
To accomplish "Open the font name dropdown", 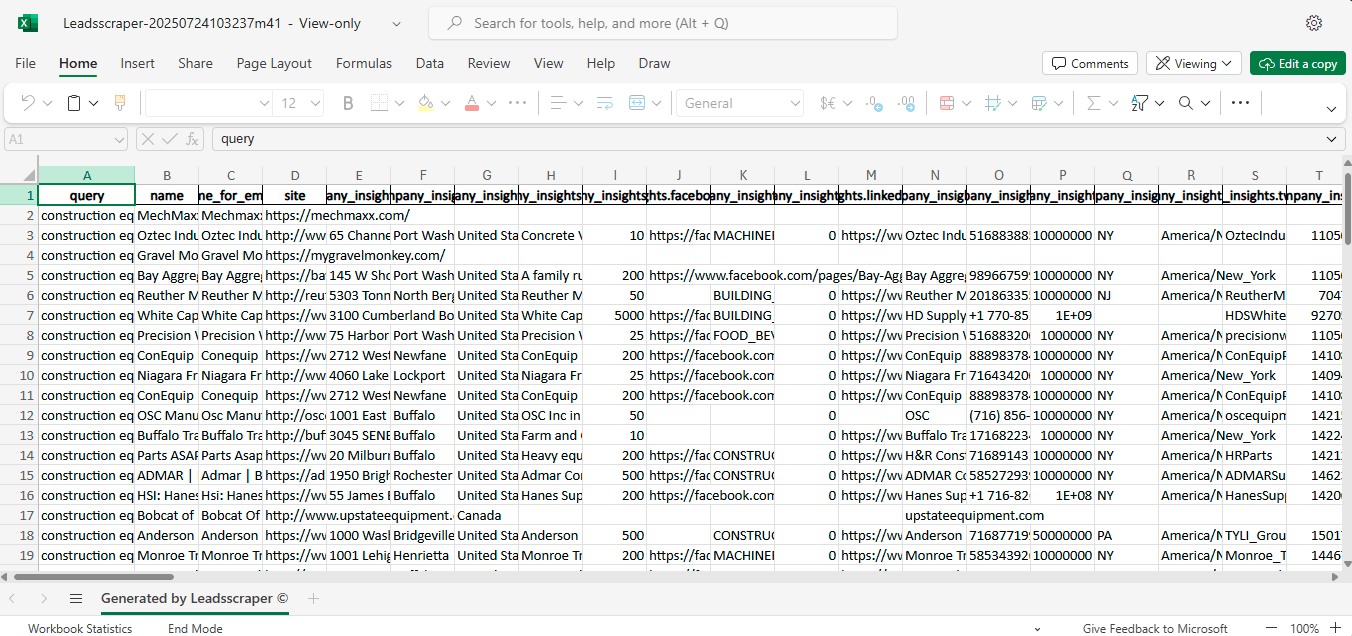I will tap(264, 103).
